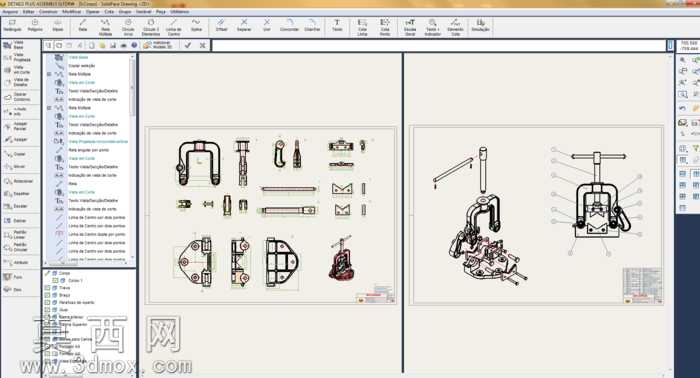The width and height of the screenshot is (700, 378).
Task: Toggle the Trava checkbox in parts tree
Action: (47, 288)
